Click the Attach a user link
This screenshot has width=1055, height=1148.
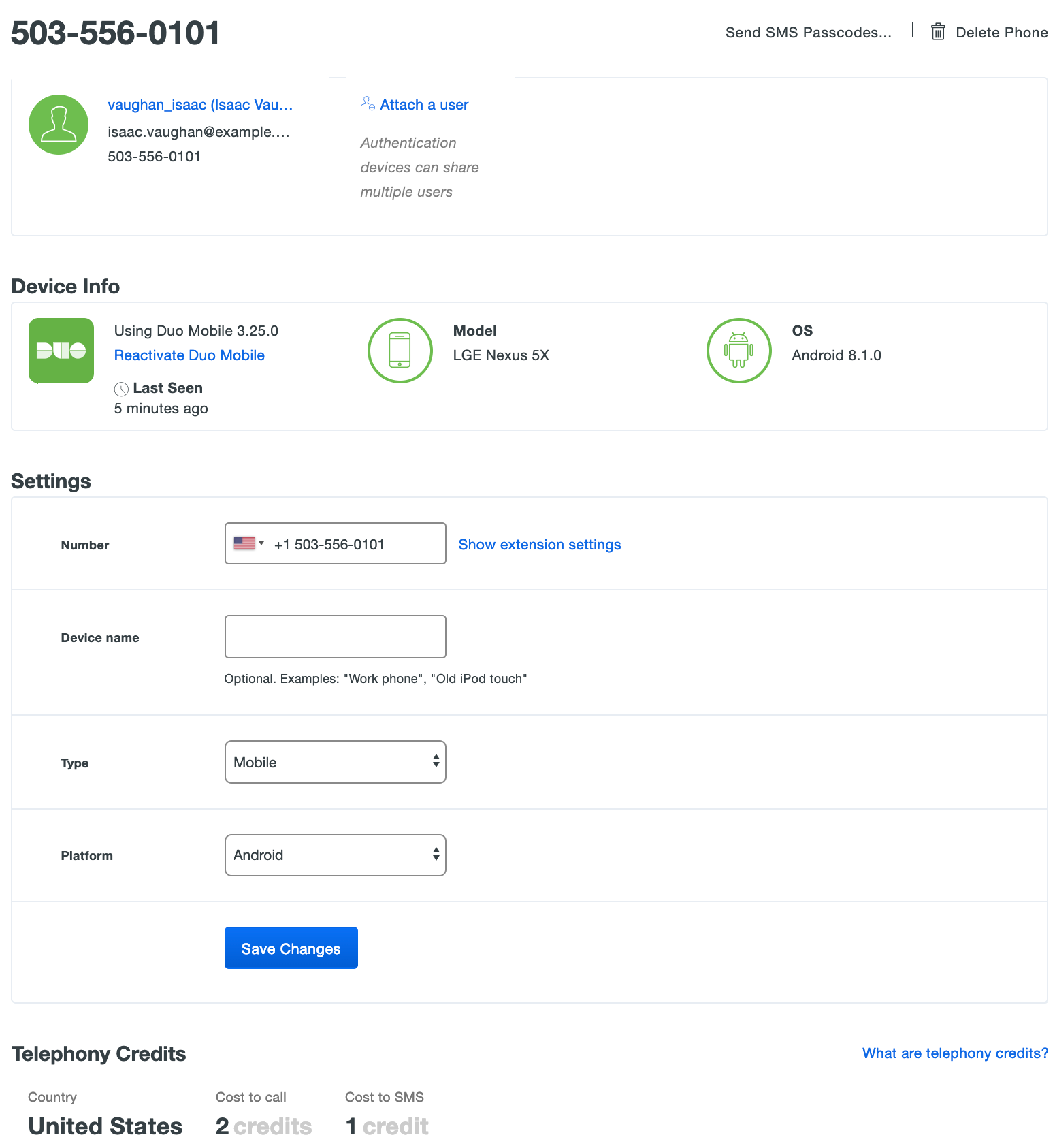pyautogui.click(x=424, y=105)
